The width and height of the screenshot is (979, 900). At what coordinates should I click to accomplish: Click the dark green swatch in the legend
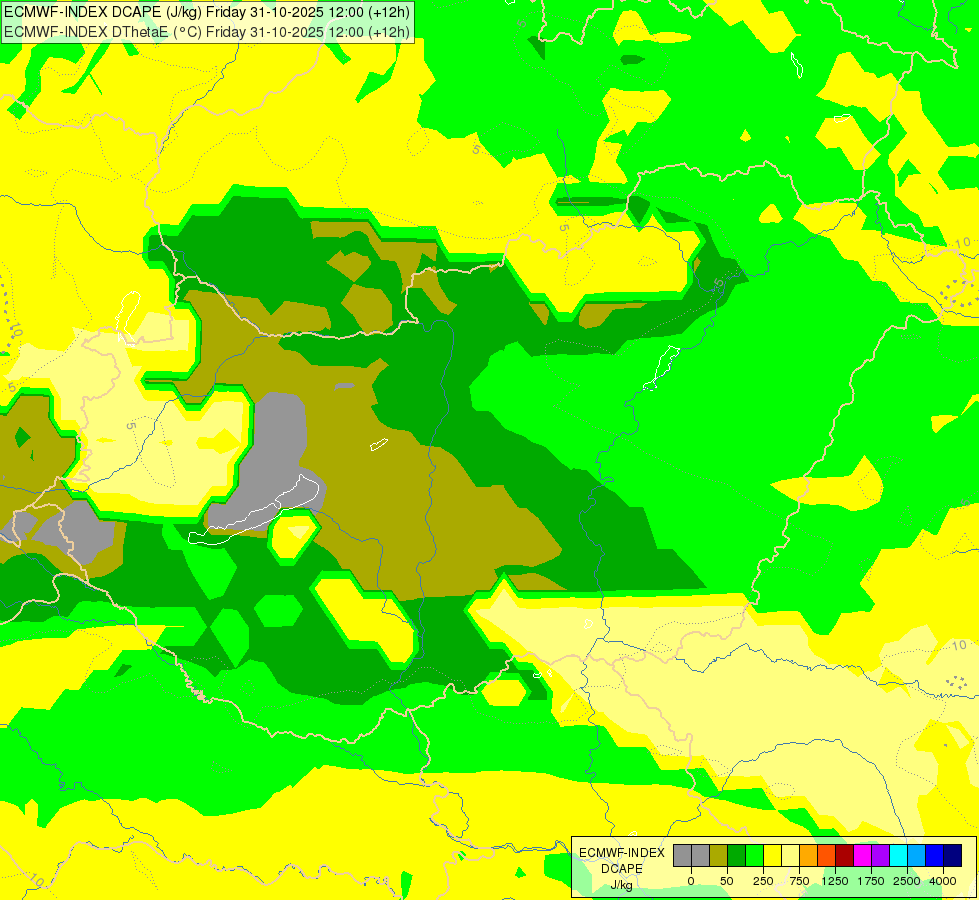pos(736,856)
